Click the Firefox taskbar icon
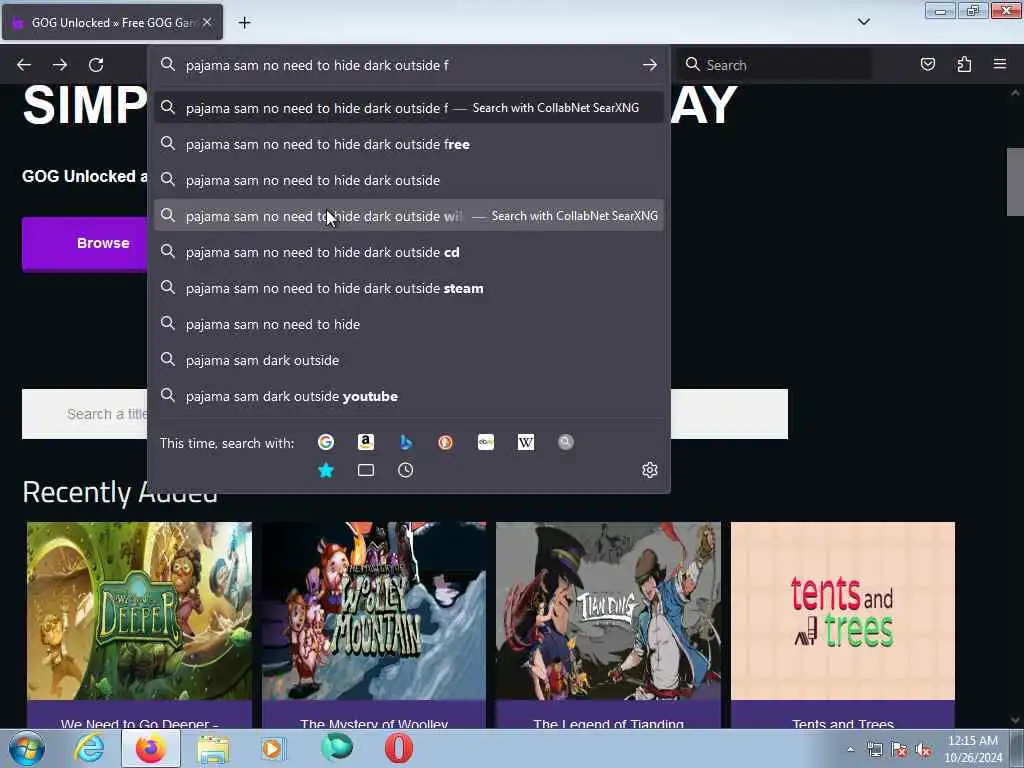Viewport: 1024px width, 768px height. pyautogui.click(x=150, y=748)
